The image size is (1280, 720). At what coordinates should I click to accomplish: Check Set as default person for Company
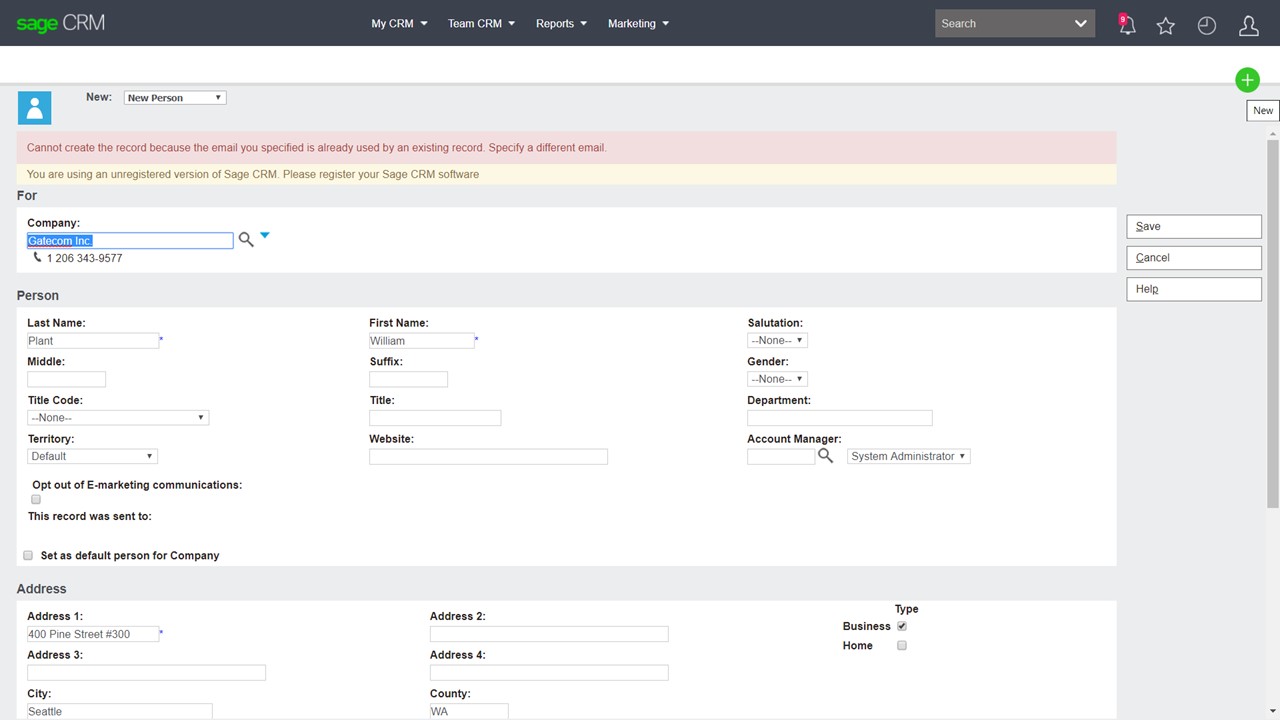(x=28, y=555)
